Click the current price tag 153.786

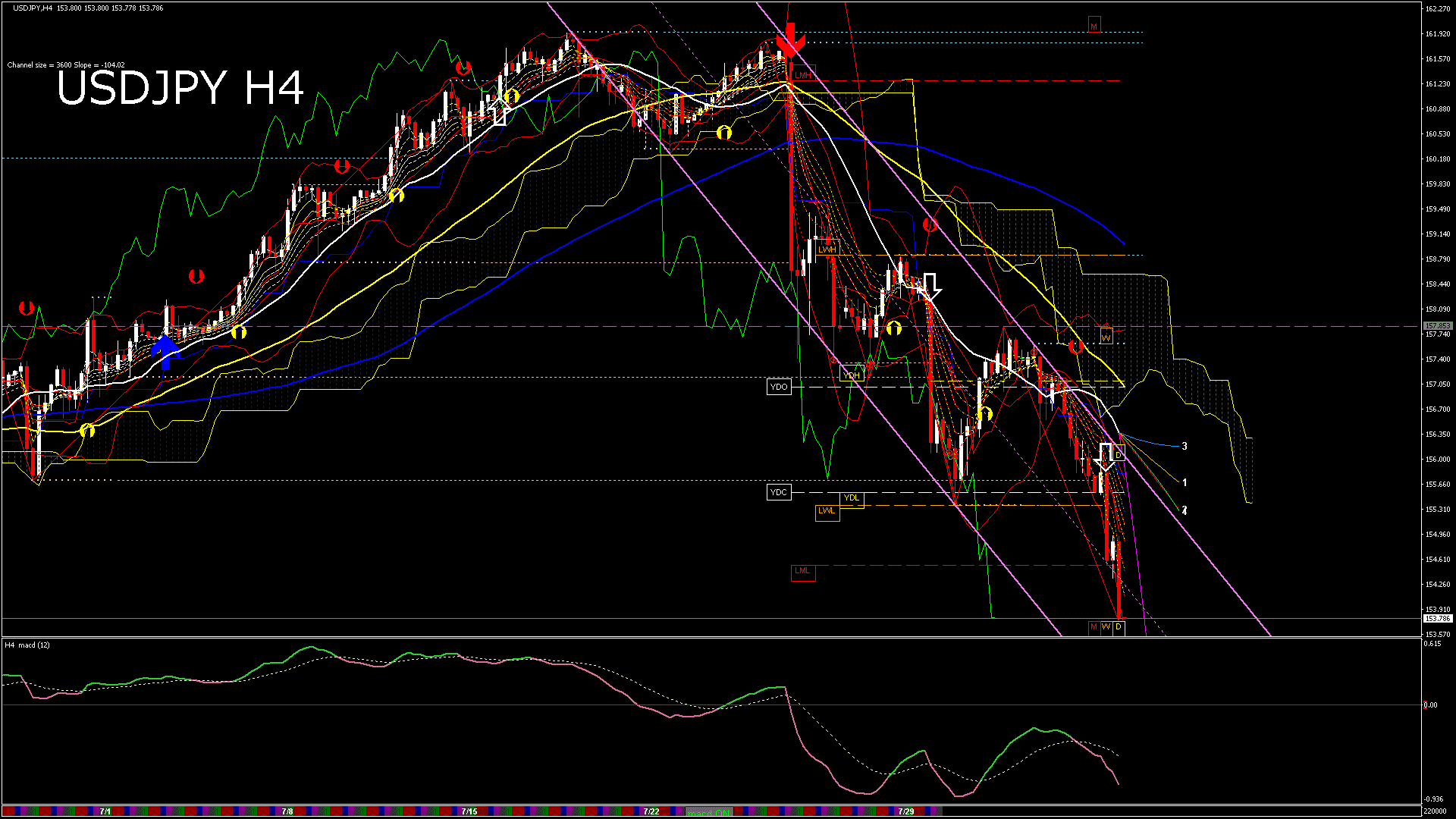coord(1437,619)
